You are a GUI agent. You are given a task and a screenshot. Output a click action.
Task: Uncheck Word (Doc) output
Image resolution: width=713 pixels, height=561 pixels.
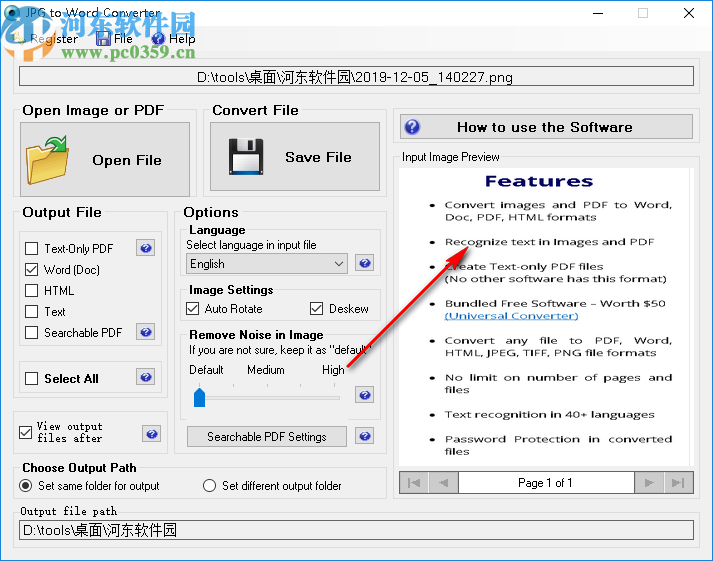[x=31, y=270]
